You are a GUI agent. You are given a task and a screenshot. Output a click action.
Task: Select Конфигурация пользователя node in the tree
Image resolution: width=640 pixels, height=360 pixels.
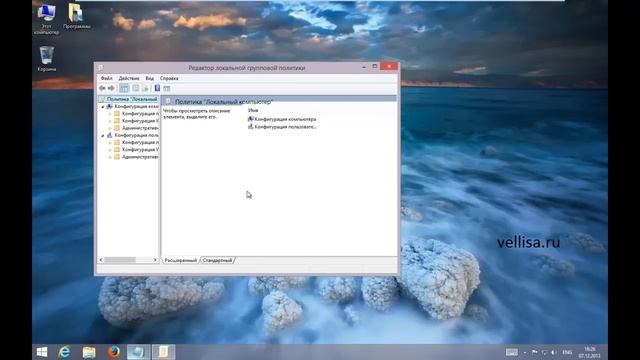(x=136, y=135)
